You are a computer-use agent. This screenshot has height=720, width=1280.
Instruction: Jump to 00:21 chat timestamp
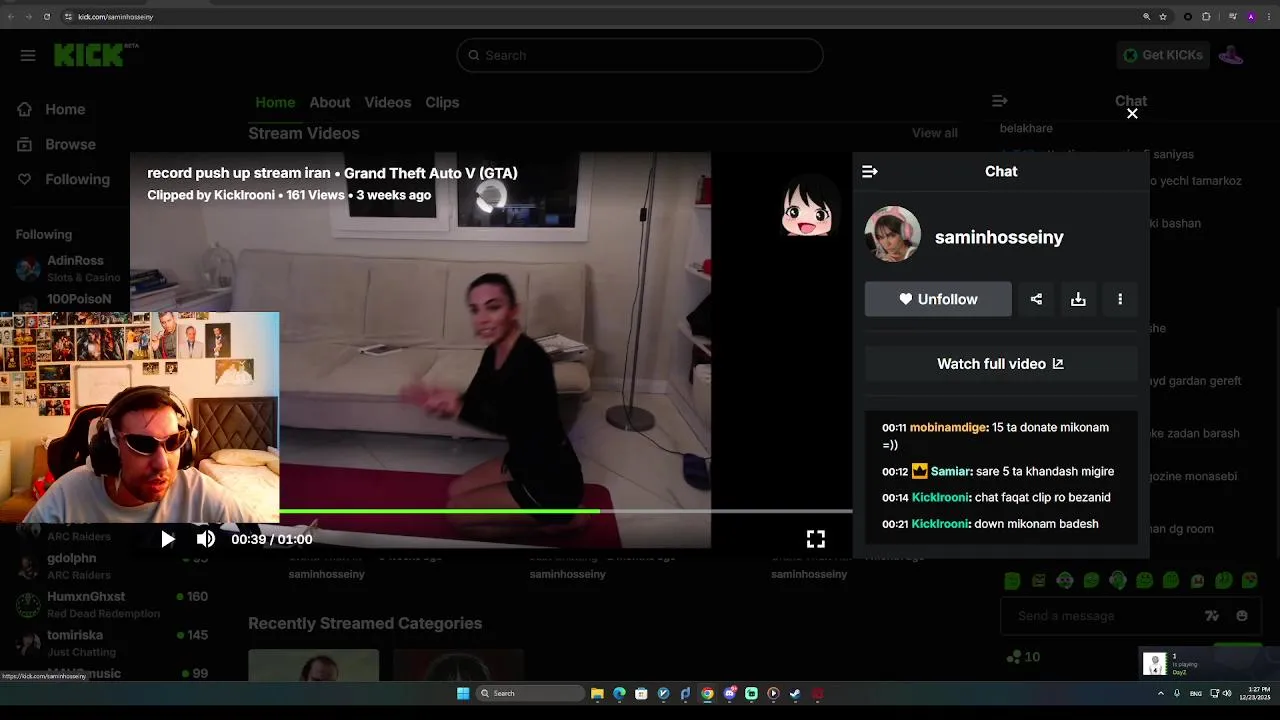894,524
